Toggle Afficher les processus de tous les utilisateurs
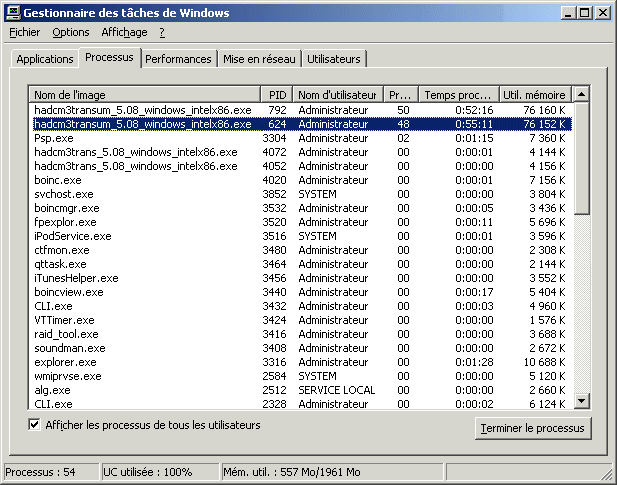Image resolution: width=617 pixels, height=485 pixels. click(x=35, y=425)
